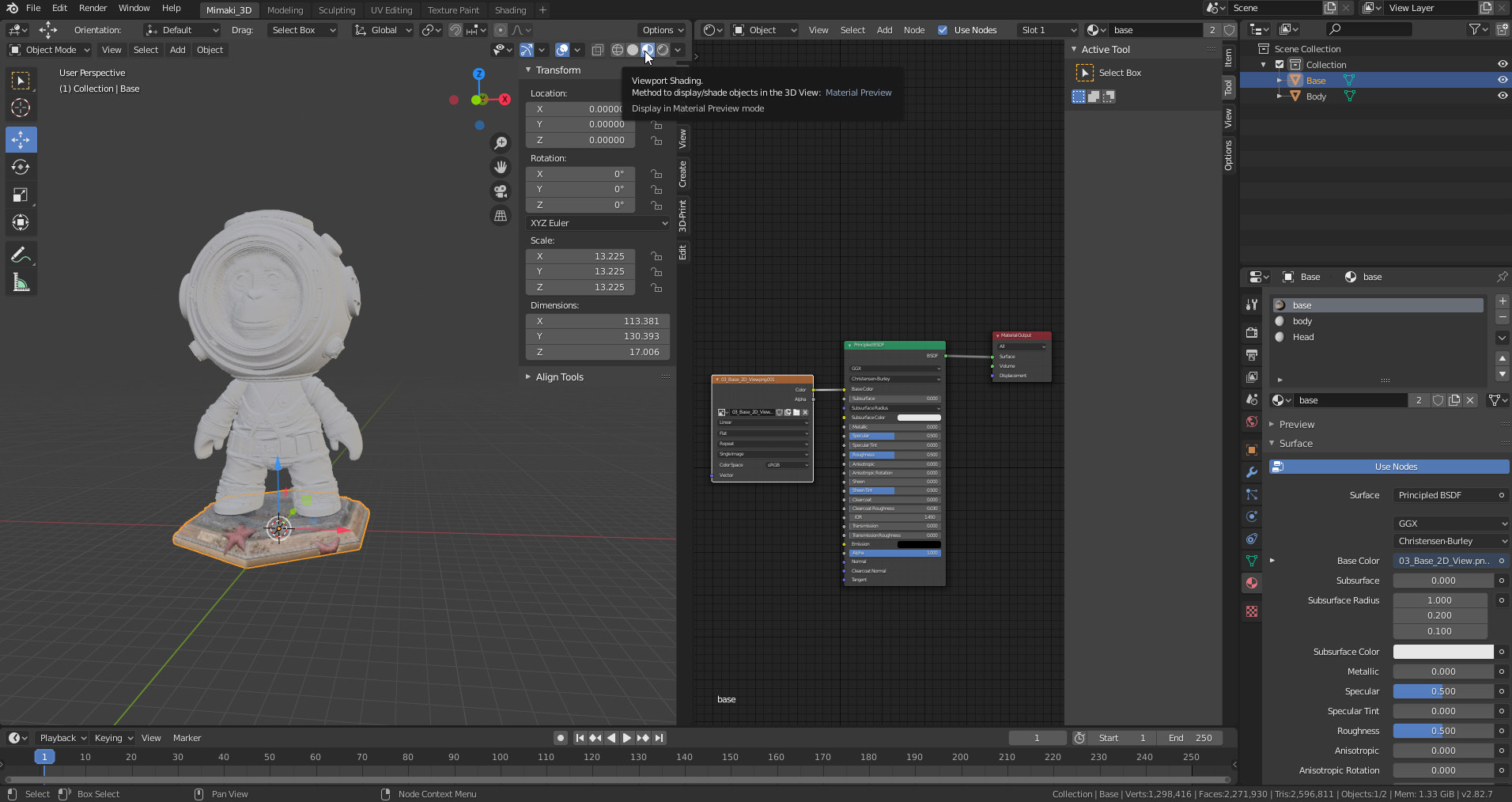Image resolution: width=1512 pixels, height=802 pixels.
Task: Open the Render menu
Action: [x=93, y=8]
